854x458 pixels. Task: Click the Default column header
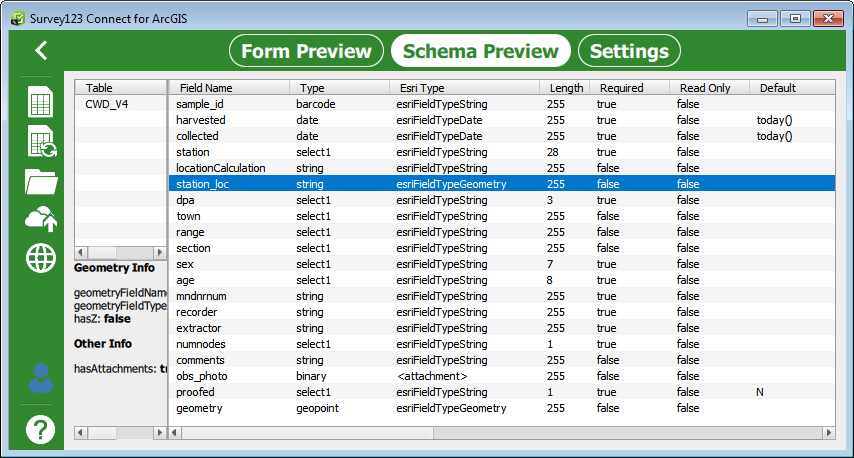[792, 88]
